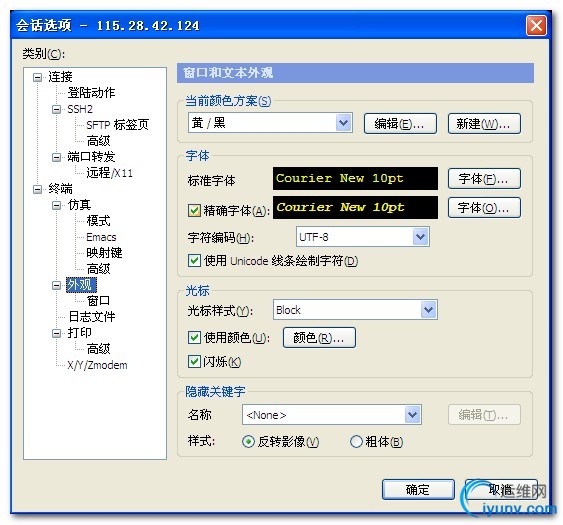Screen dimensions: 563x525
Task: Toggle the 精确字体 checkbox
Action: (x=194, y=210)
